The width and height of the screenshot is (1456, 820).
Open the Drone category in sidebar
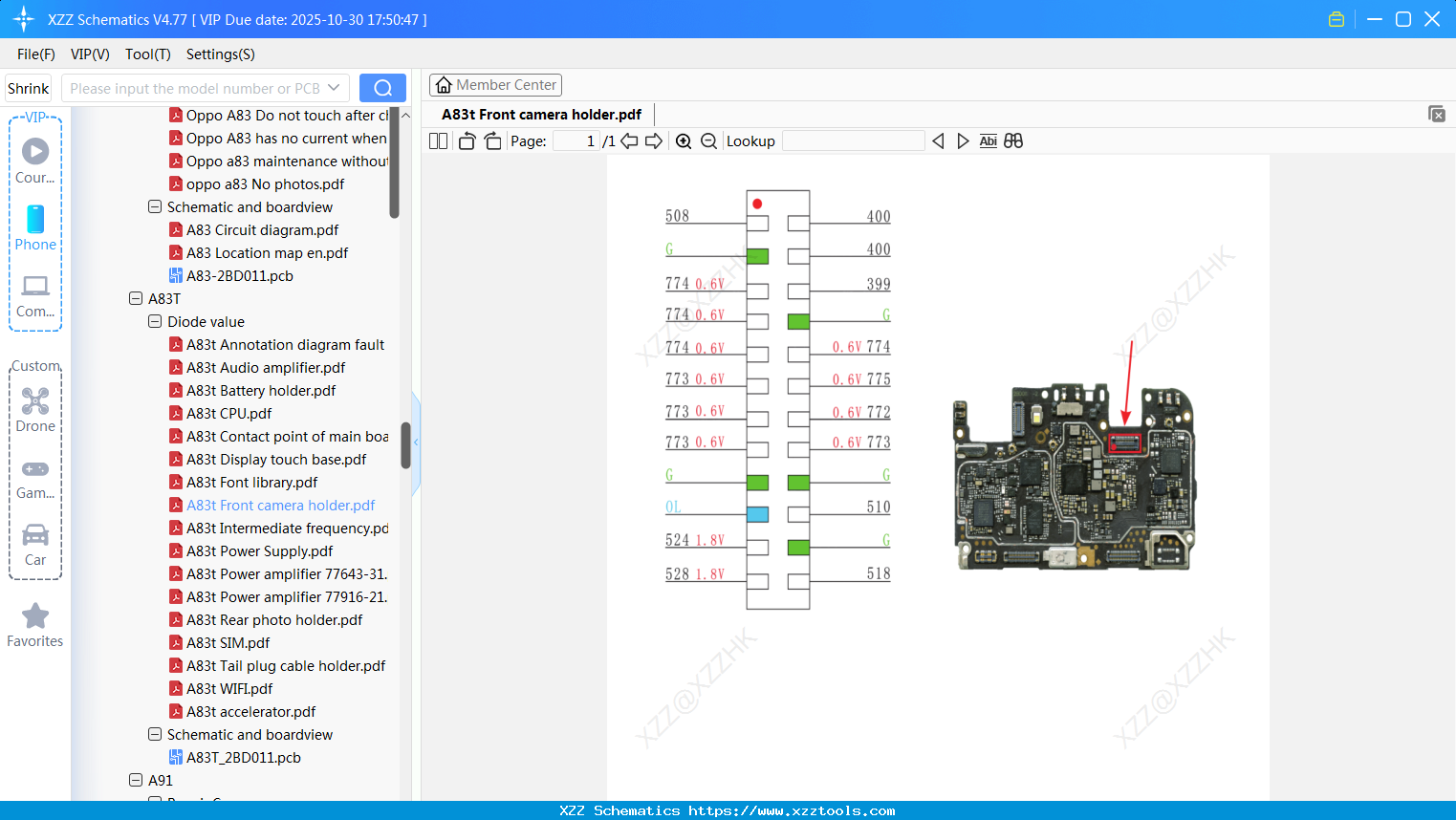(x=35, y=410)
